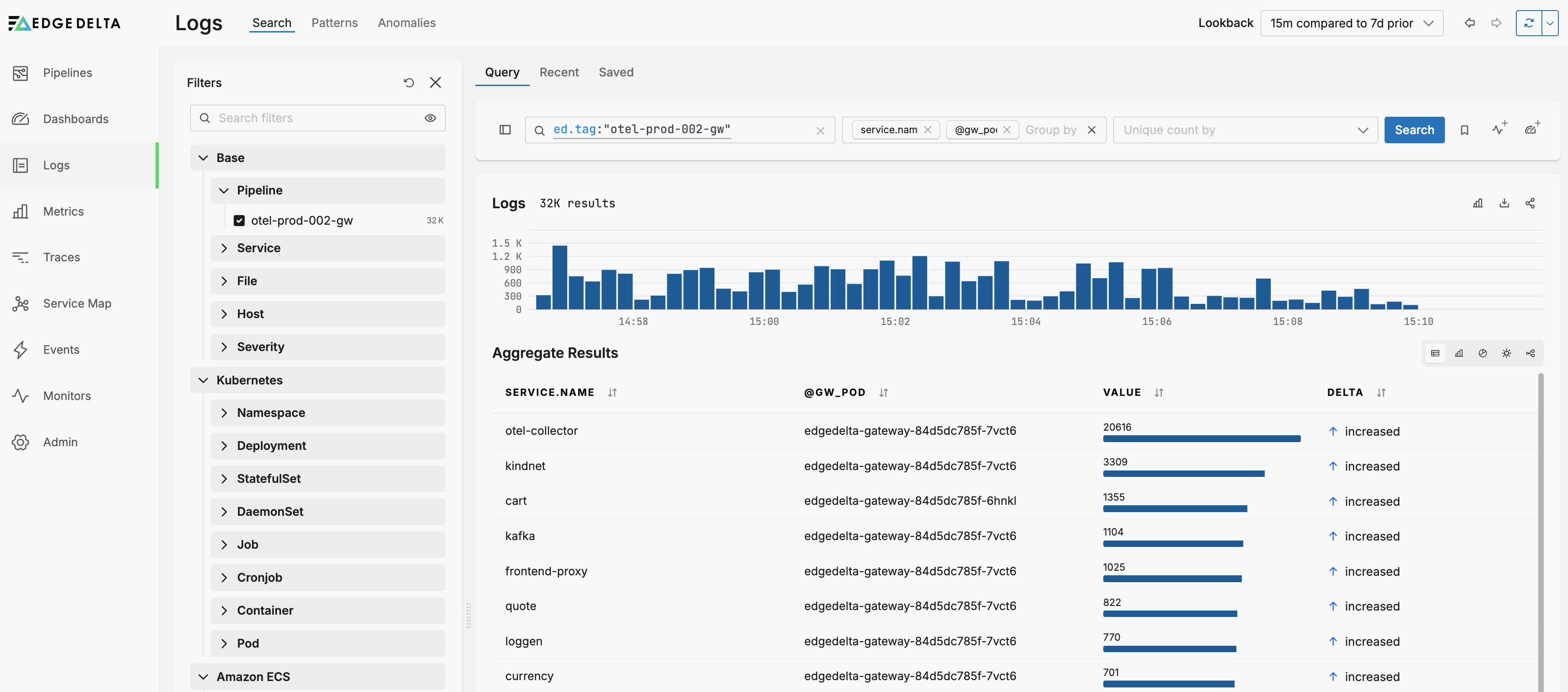
Task: Share the log results
Action: (1530, 203)
